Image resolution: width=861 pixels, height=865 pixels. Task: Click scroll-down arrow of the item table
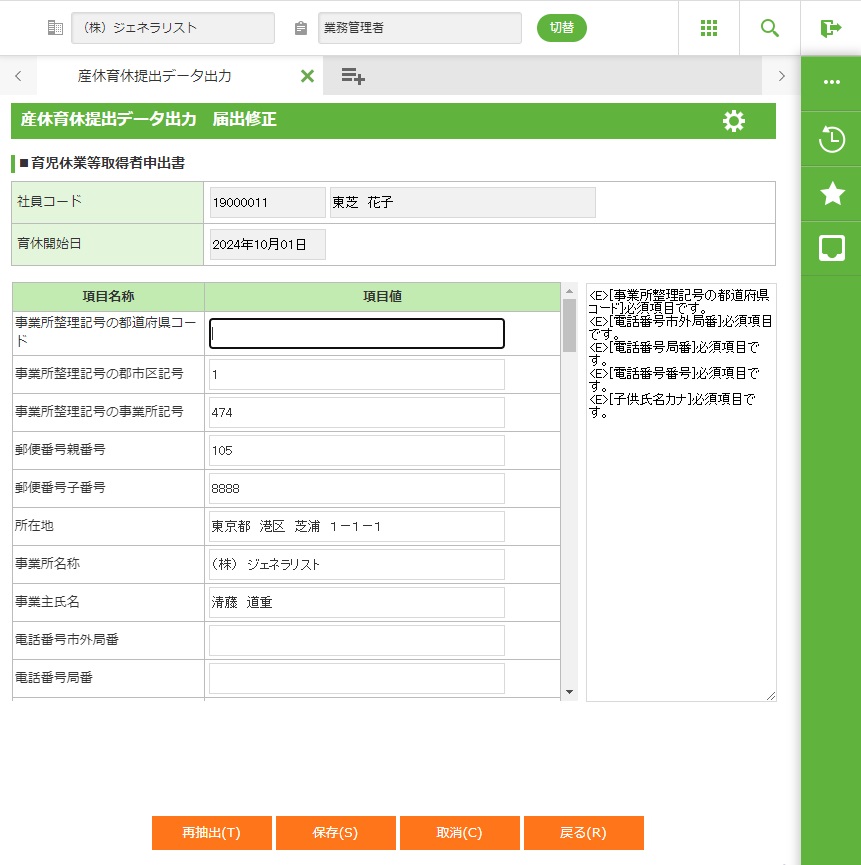569,691
